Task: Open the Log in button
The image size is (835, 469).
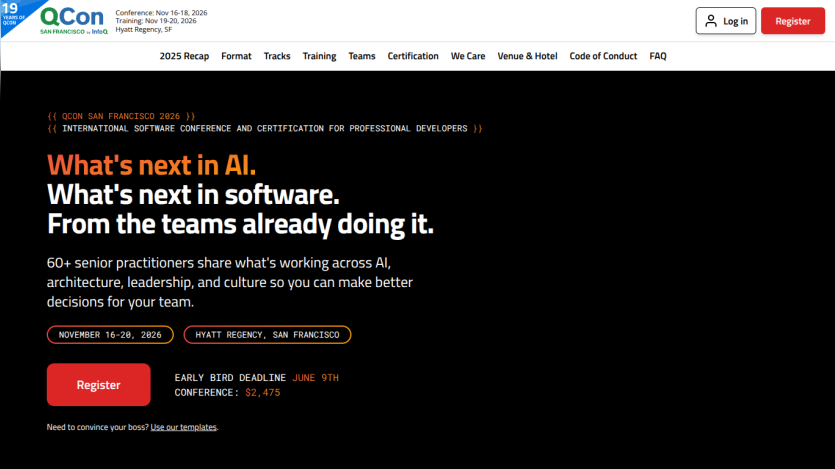Action: pyautogui.click(x=725, y=21)
